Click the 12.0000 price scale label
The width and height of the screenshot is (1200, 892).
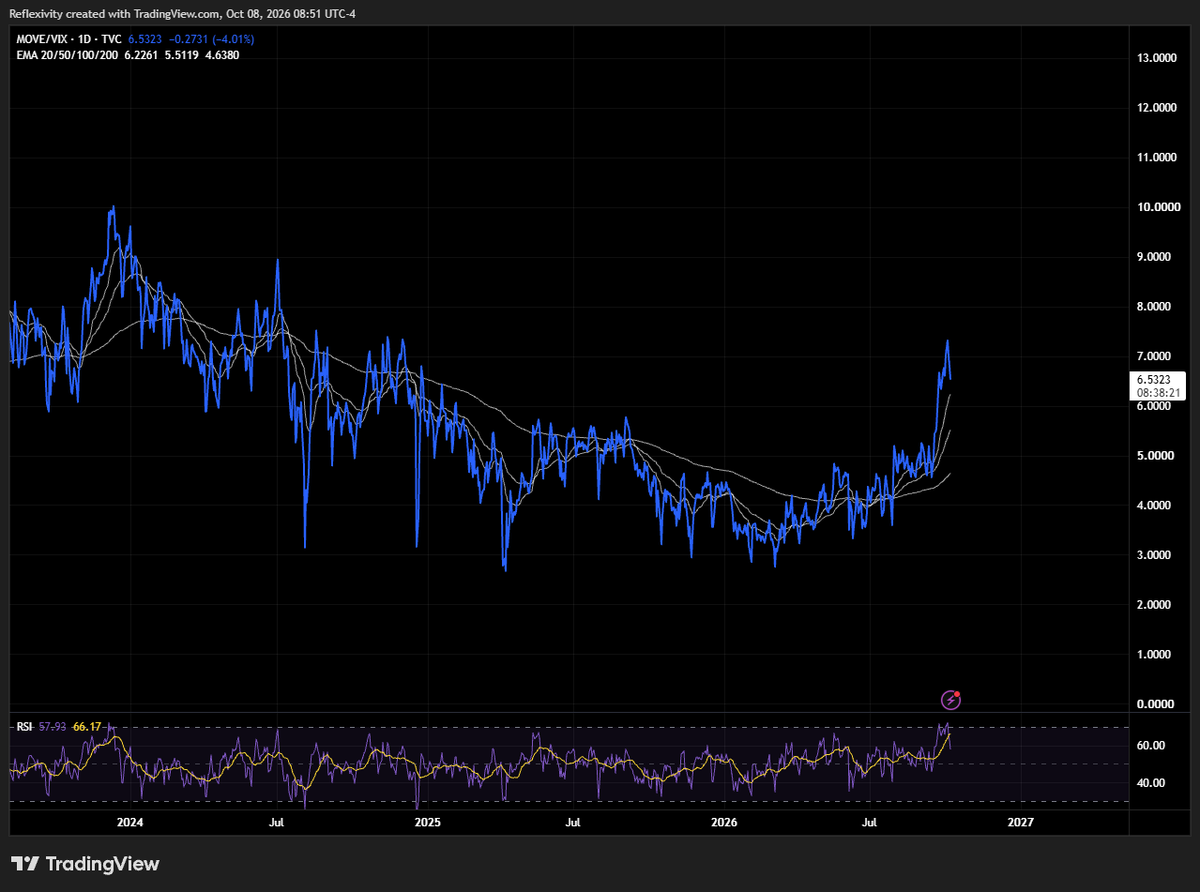pos(1158,108)
